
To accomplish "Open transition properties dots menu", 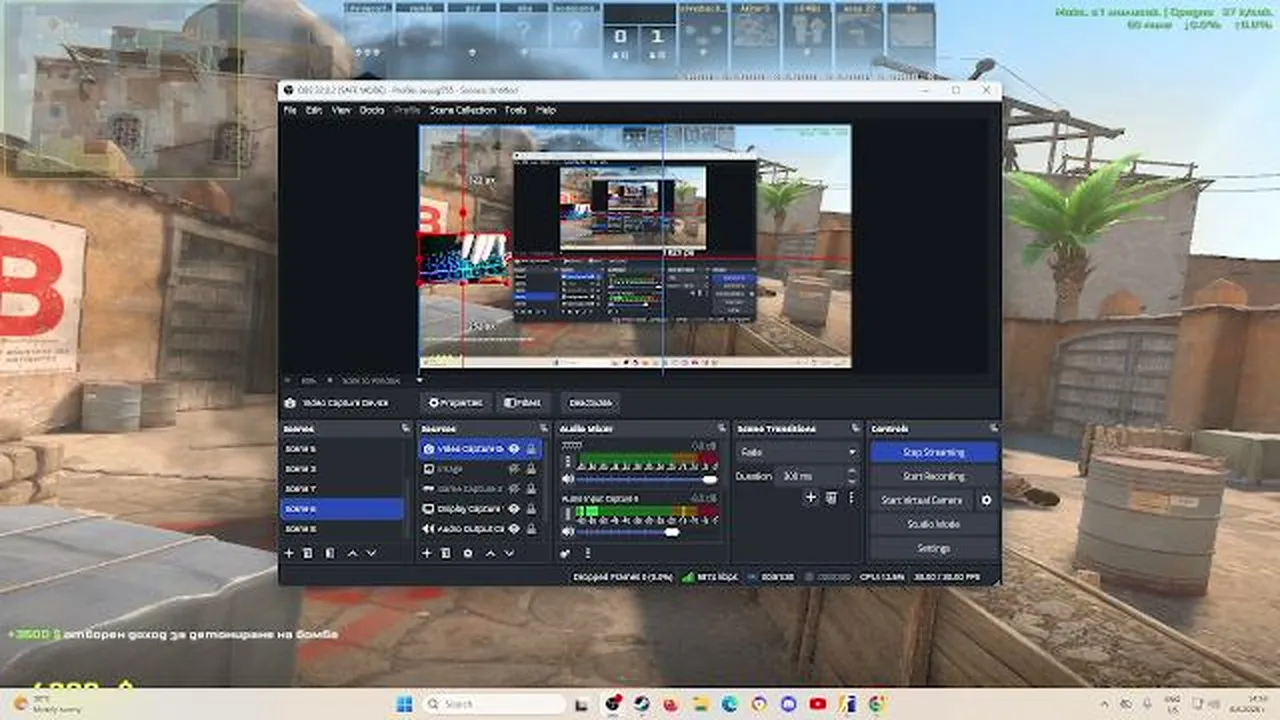I will click(x=851, y=497).
